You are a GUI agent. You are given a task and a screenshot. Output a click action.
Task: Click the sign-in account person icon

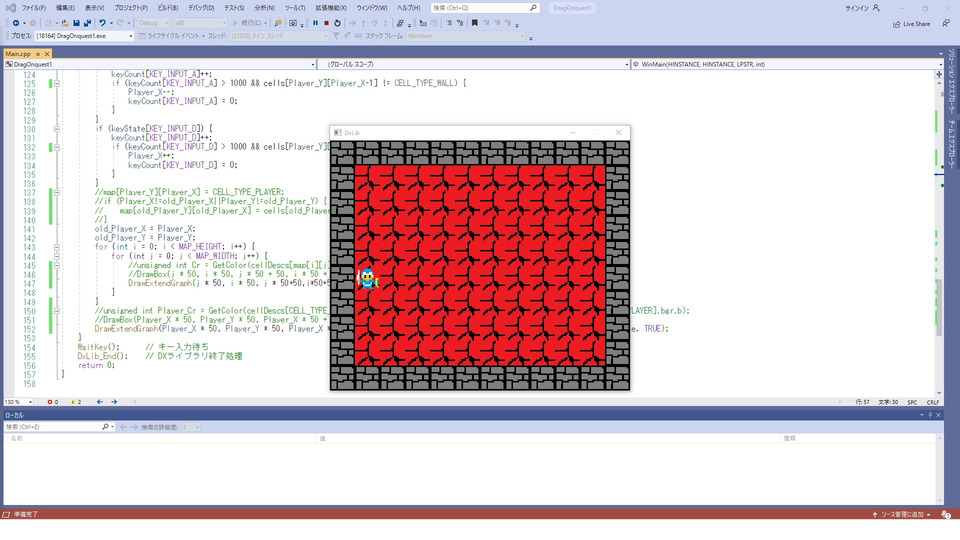tap(876, 8)
